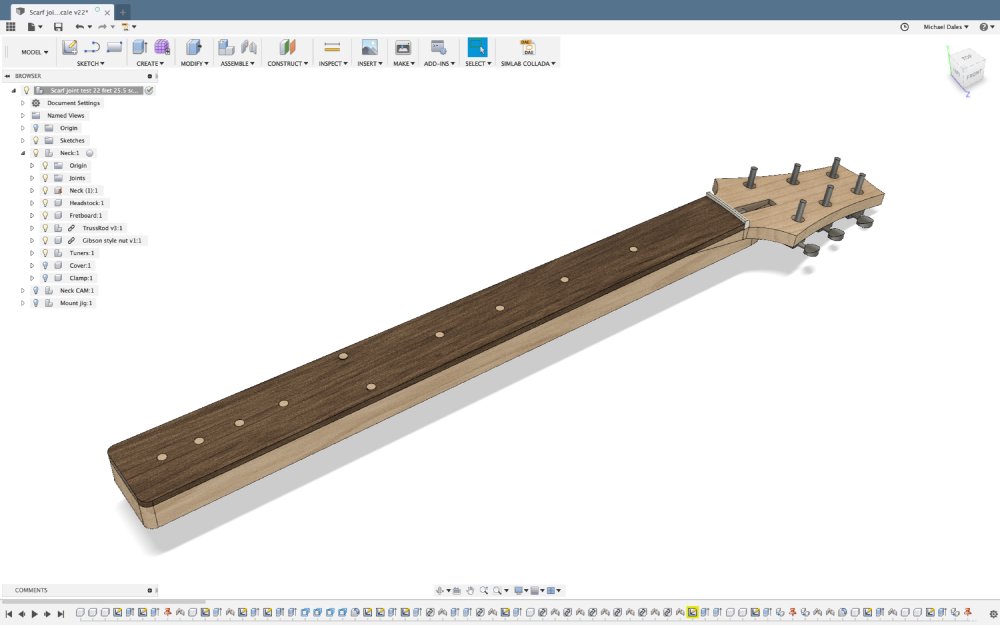Image resolution: width=1000 pixels, height=625 pixels.
Task: Select the sketch Rectangle tool icon
Action: click(x=114, y=47)
